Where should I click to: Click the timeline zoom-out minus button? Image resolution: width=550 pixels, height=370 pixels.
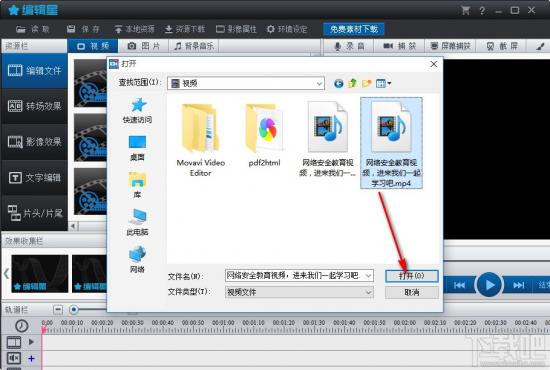pyautogui.click(x=58, y=309)
